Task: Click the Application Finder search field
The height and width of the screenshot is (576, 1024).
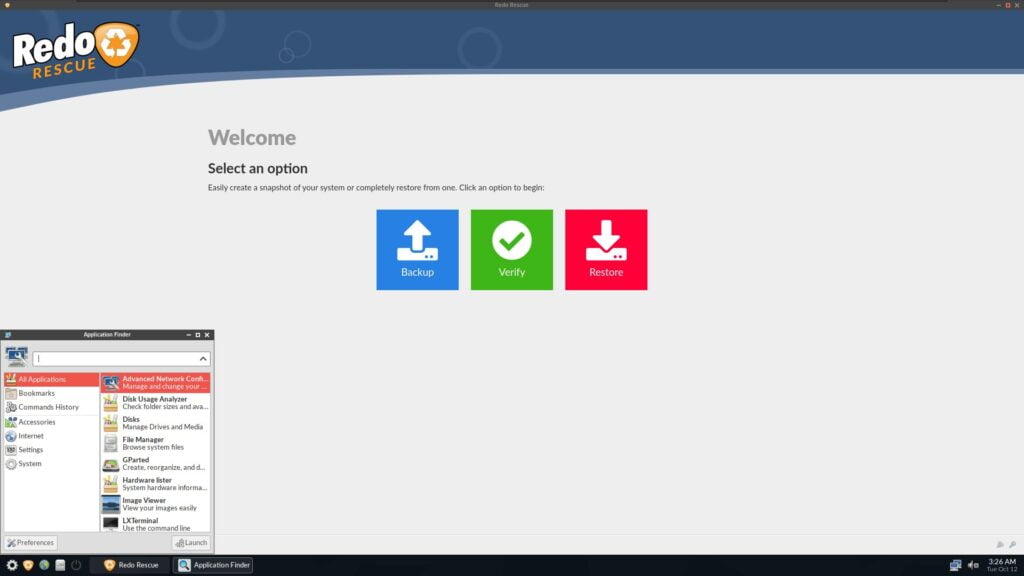Action: (121, 359)
